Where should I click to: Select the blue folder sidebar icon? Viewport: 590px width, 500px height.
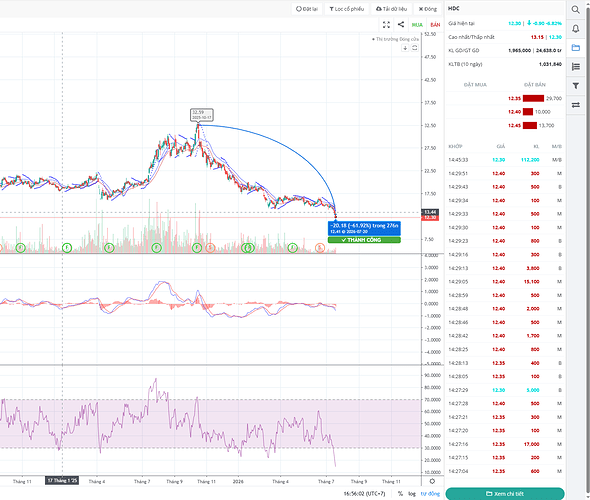pyautogui.click(x=575, y=47)
